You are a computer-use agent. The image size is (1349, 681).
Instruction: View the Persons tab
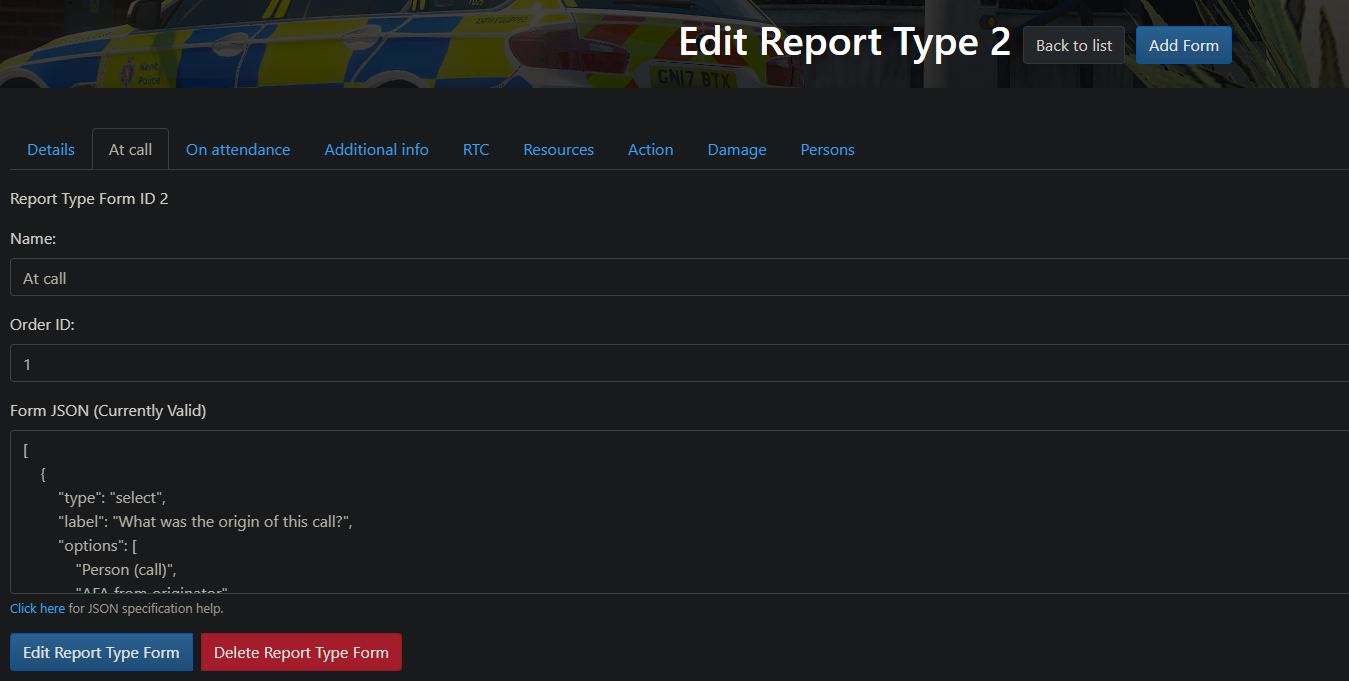pyautogui.click(x=827, y=150)
